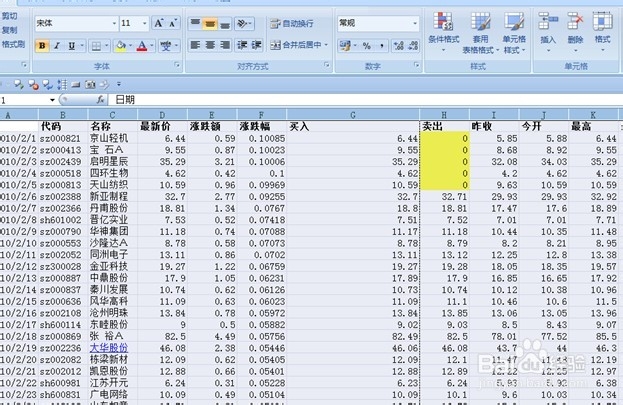Toggle top vertical alignment
The width and height of the screenshot is (623, 405).
coord(195,24)
